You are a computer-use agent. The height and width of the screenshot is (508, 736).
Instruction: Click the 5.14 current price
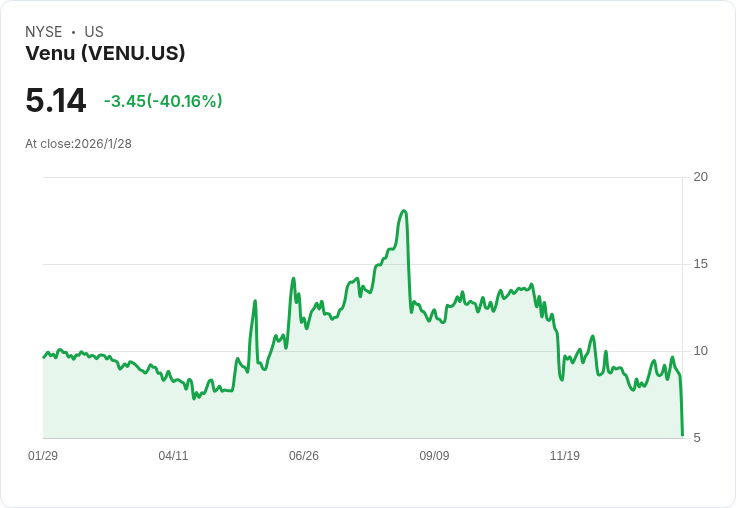pos(56,100)
